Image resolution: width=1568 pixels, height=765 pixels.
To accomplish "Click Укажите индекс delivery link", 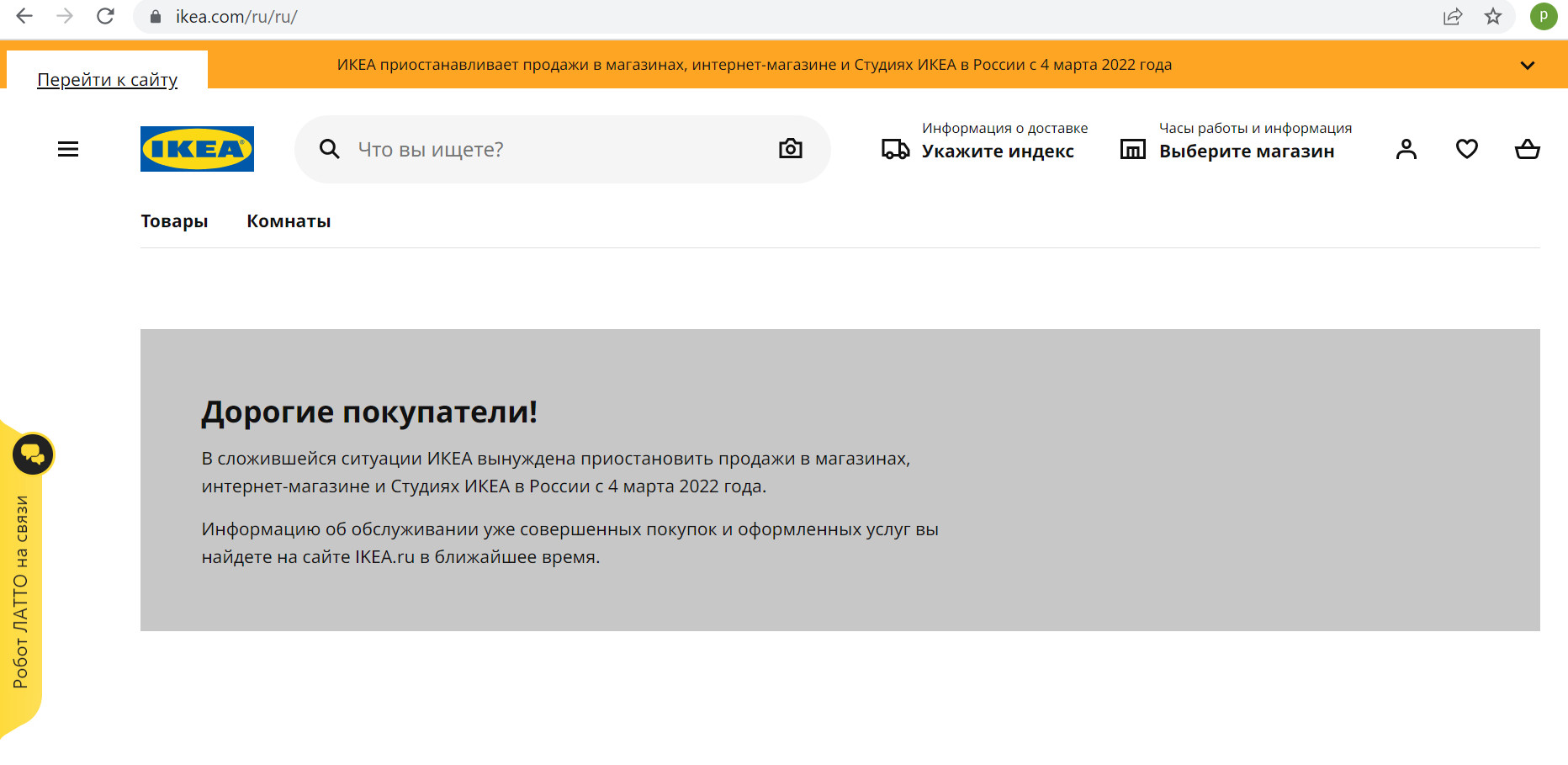I will (998, 151).
